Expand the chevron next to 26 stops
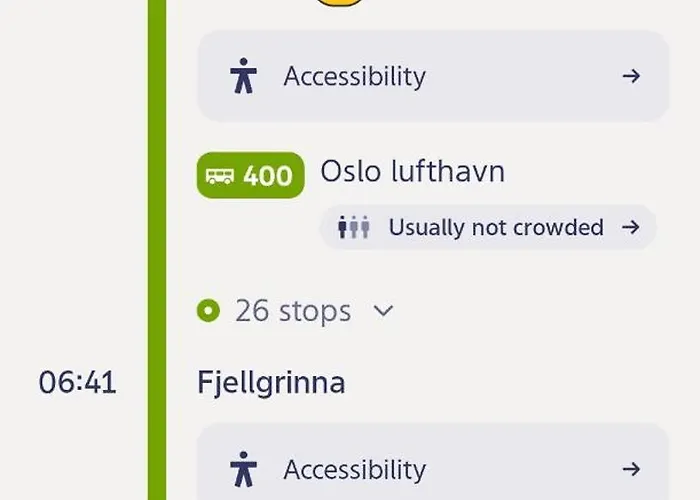The width and height of the screenshot is (700, 500). 383,311
